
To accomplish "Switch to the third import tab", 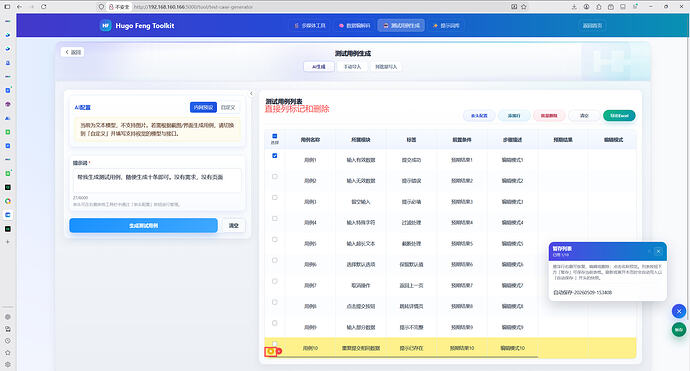I will point(386,67).
